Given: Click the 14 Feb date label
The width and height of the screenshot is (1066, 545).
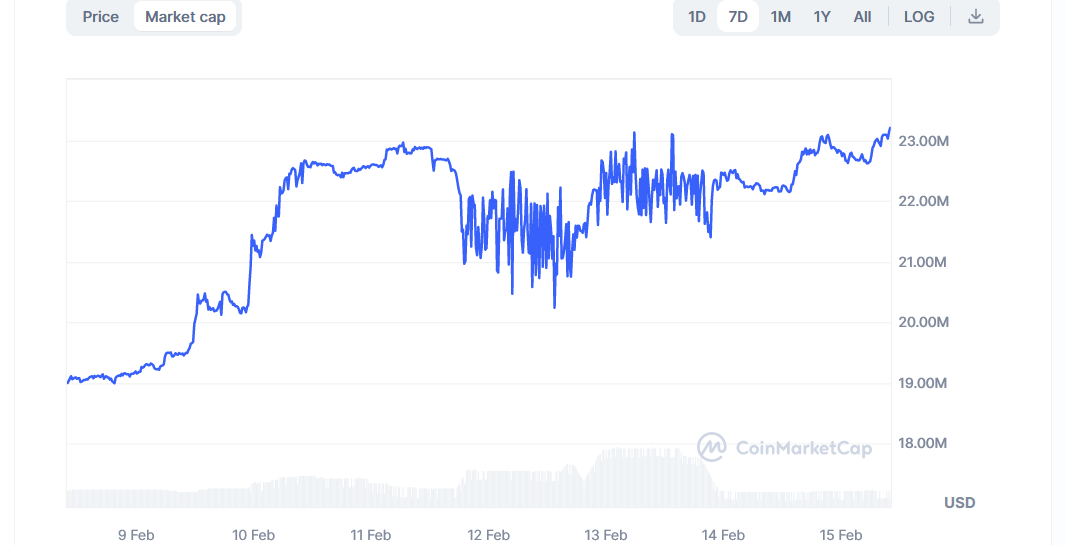Looking at the screenshot, I should coord(723,535).
